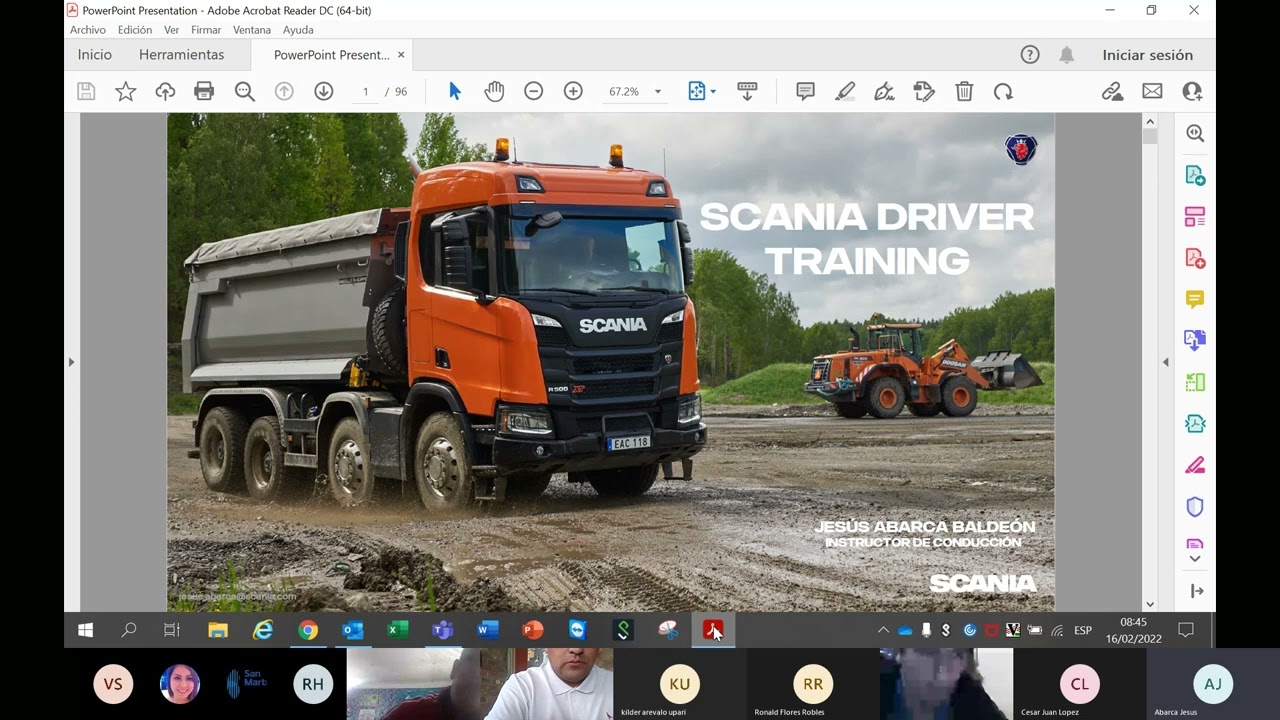Screen dimensions: 1280x720
Task: Open the Edición menu
Action: point(135,30)
